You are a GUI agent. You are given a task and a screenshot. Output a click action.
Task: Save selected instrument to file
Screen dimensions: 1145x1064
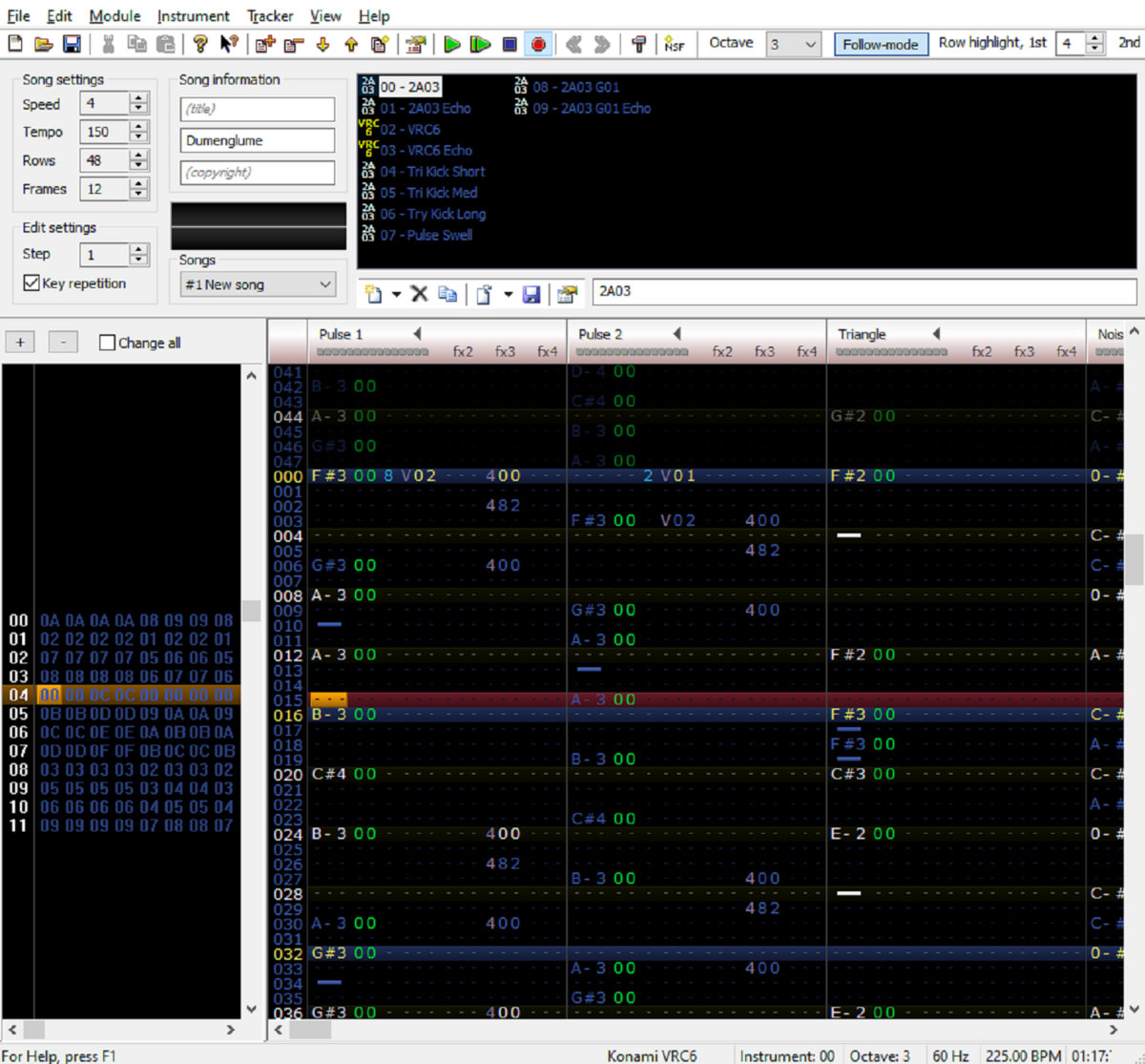point(531,294)
